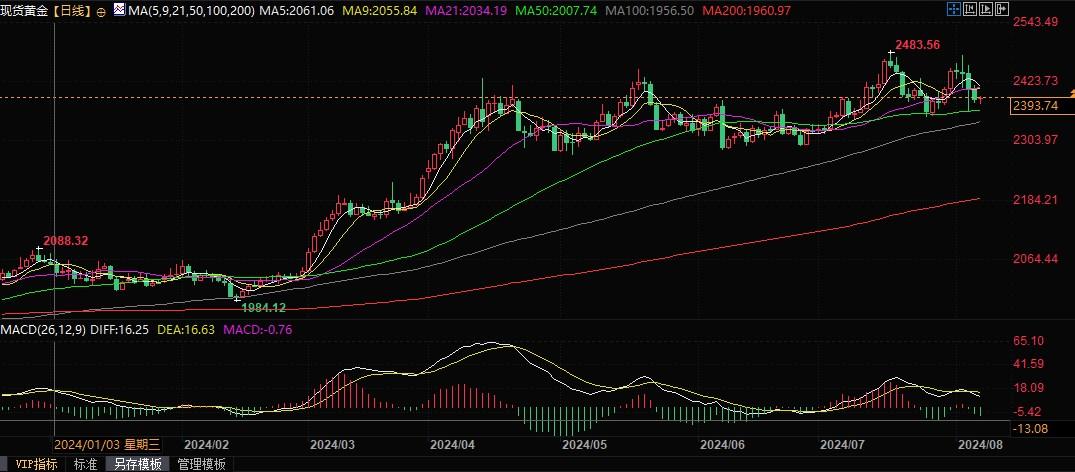This screenshot has width=1075, height=472.
Task: Click the shift-chart-right arrow icon
Action: point(1002,9)
